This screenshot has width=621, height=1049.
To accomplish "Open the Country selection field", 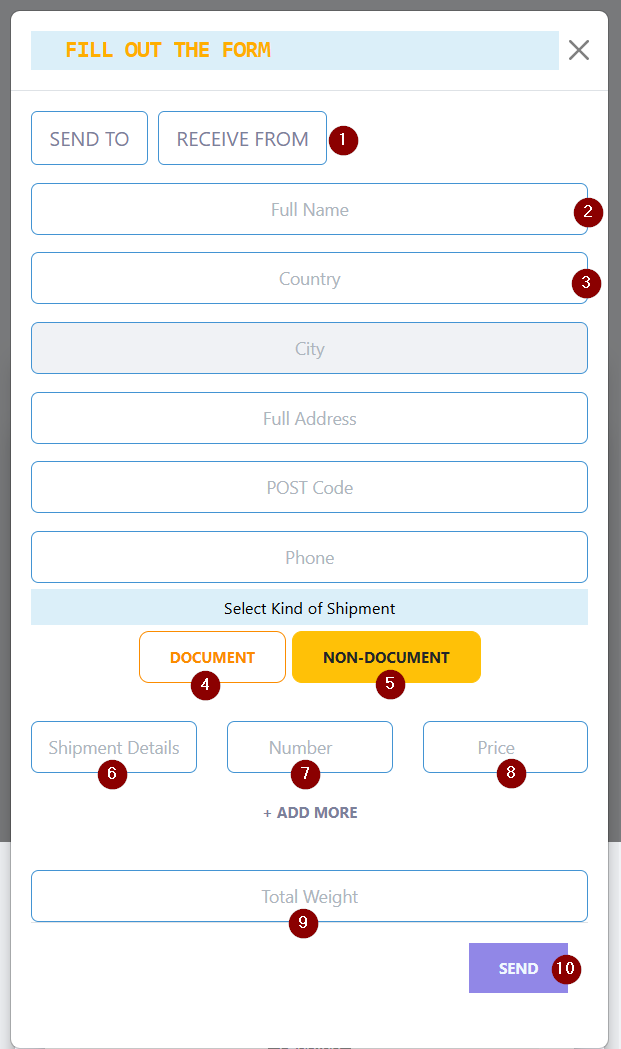I will pyautogui.click(x=309, y=278).
